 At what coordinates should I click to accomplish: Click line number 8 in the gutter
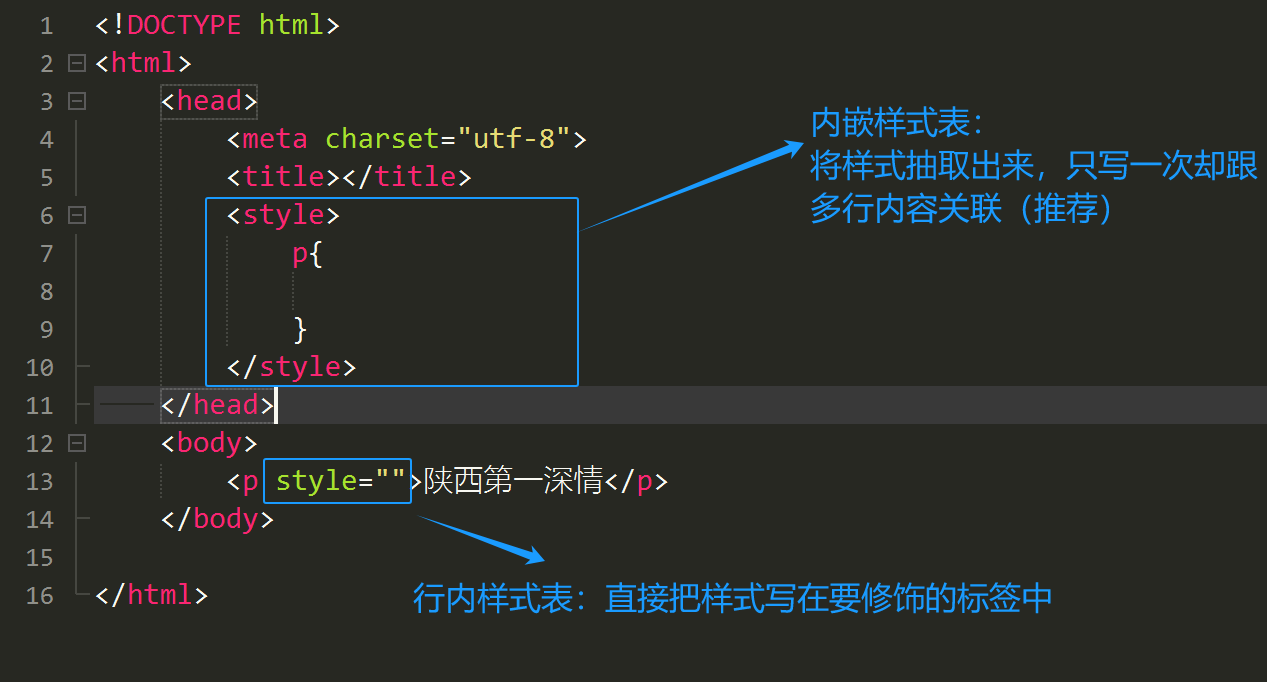[46, 292]
